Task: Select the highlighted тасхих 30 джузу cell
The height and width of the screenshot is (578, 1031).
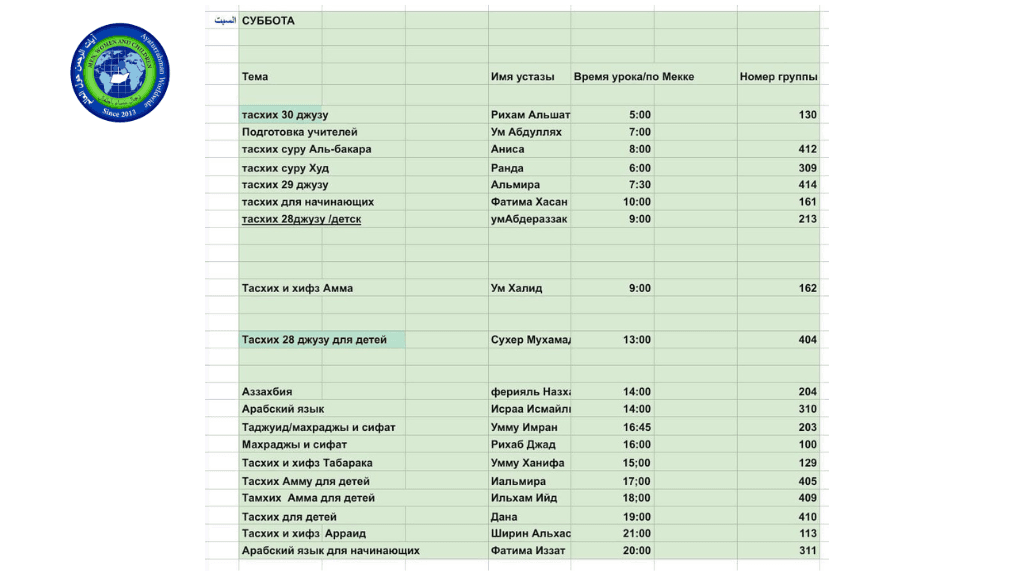Action: [278, 115]
